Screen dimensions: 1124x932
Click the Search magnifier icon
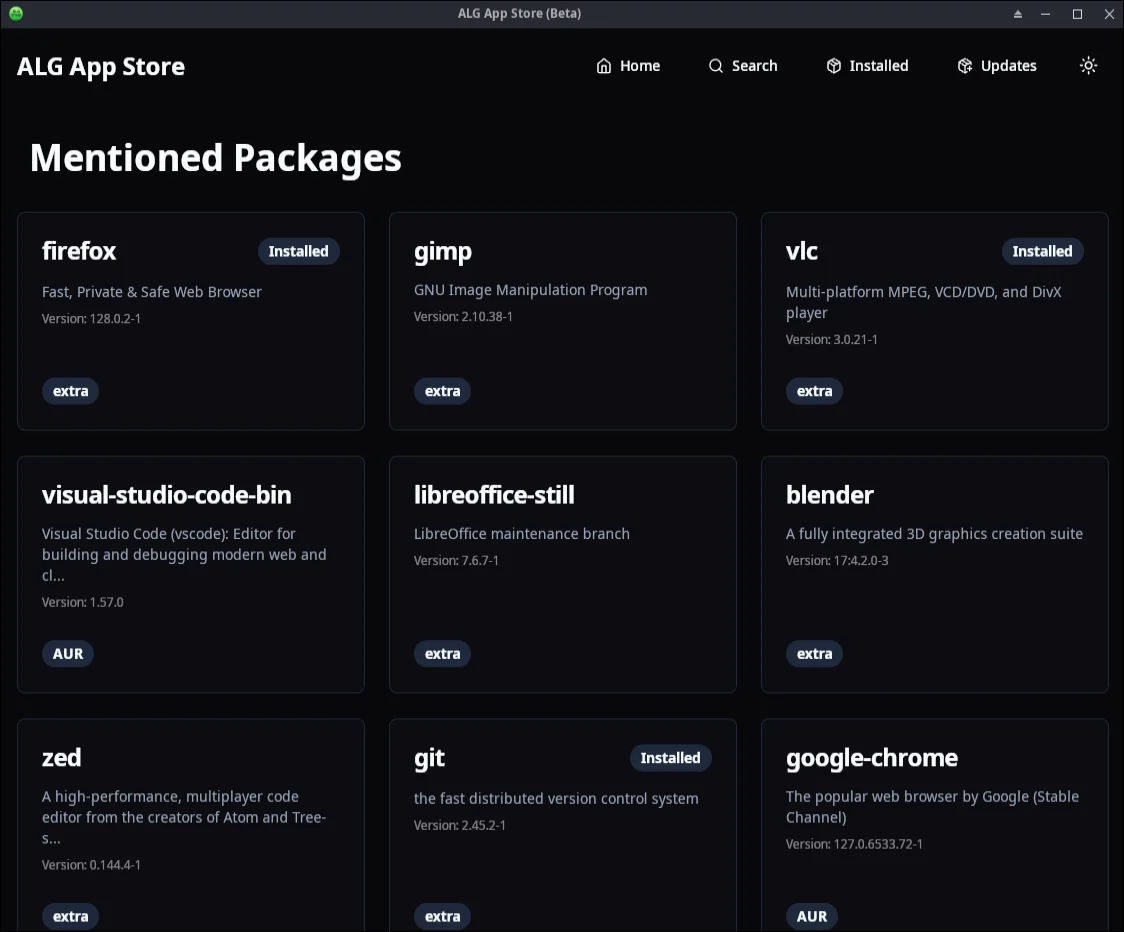[x=715, y=66]
